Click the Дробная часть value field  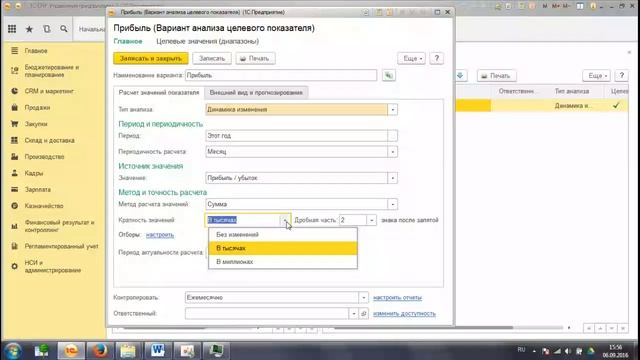click(353, 220)
